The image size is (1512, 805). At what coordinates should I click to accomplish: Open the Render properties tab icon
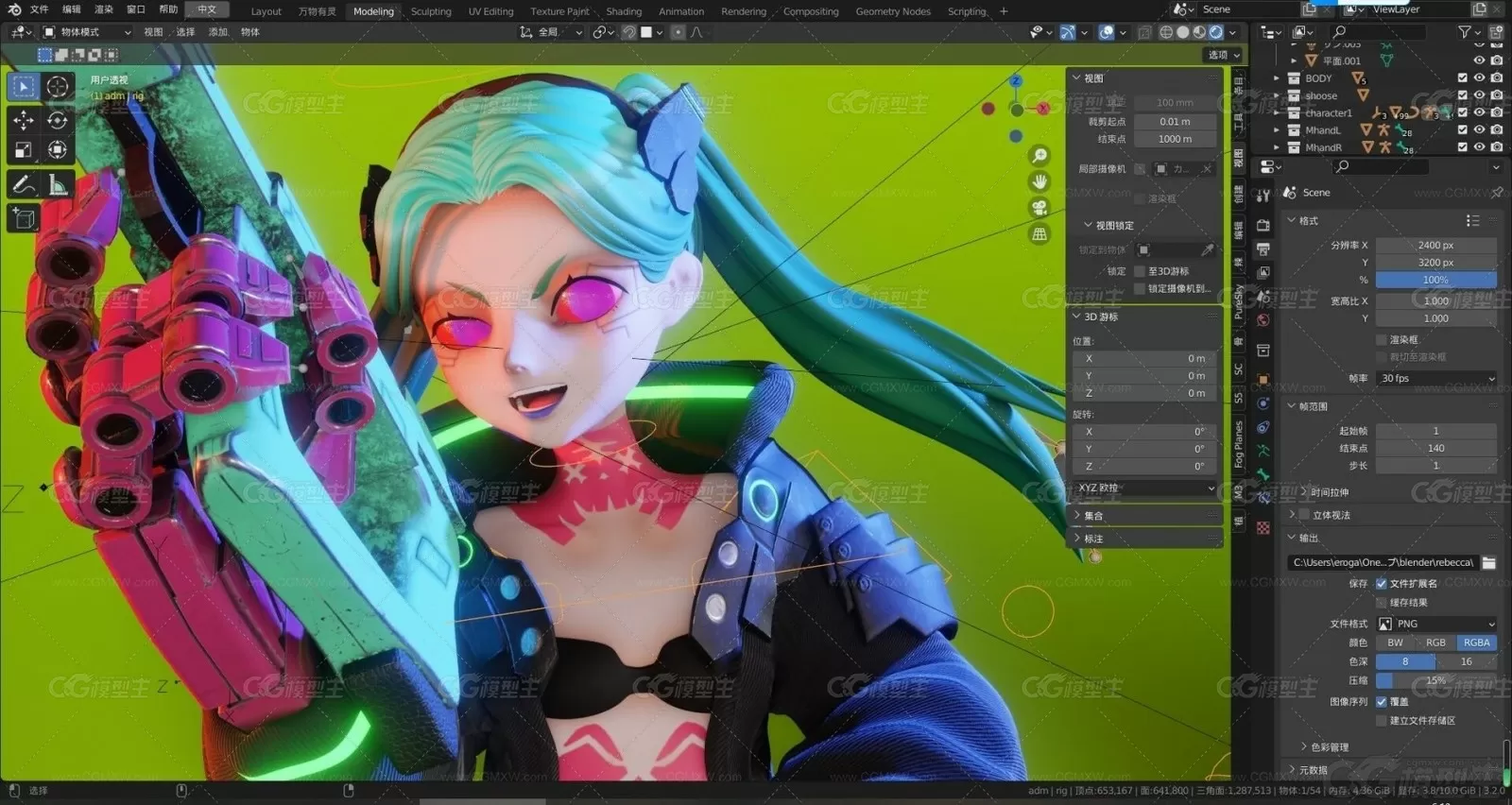point(1263,226)
